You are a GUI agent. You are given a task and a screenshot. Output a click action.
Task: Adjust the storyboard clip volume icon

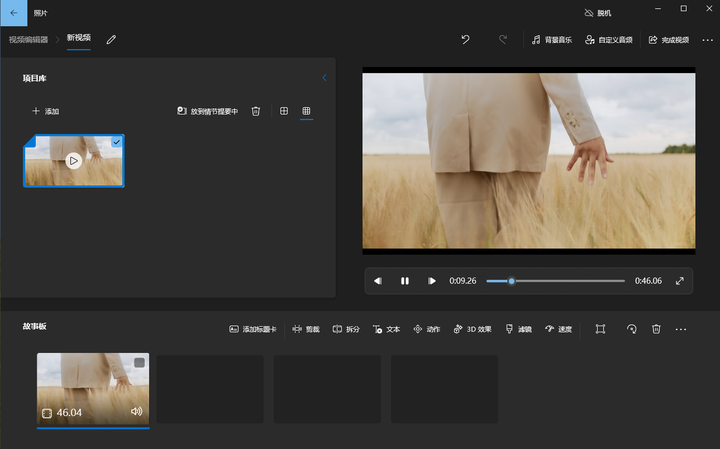point(136,411)
